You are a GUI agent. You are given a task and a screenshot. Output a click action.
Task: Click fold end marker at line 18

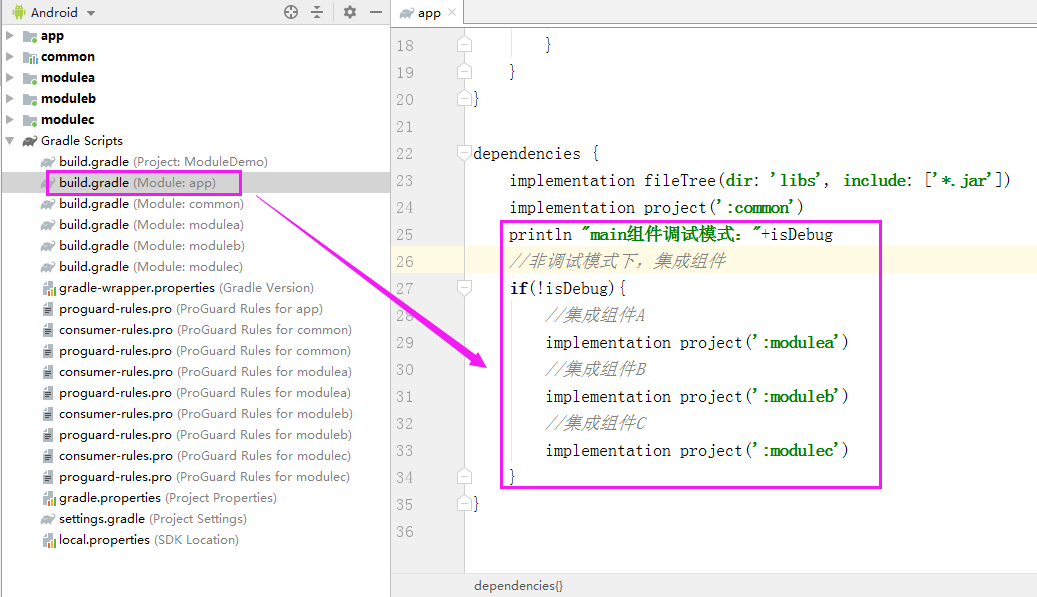[x=464, y=45]
